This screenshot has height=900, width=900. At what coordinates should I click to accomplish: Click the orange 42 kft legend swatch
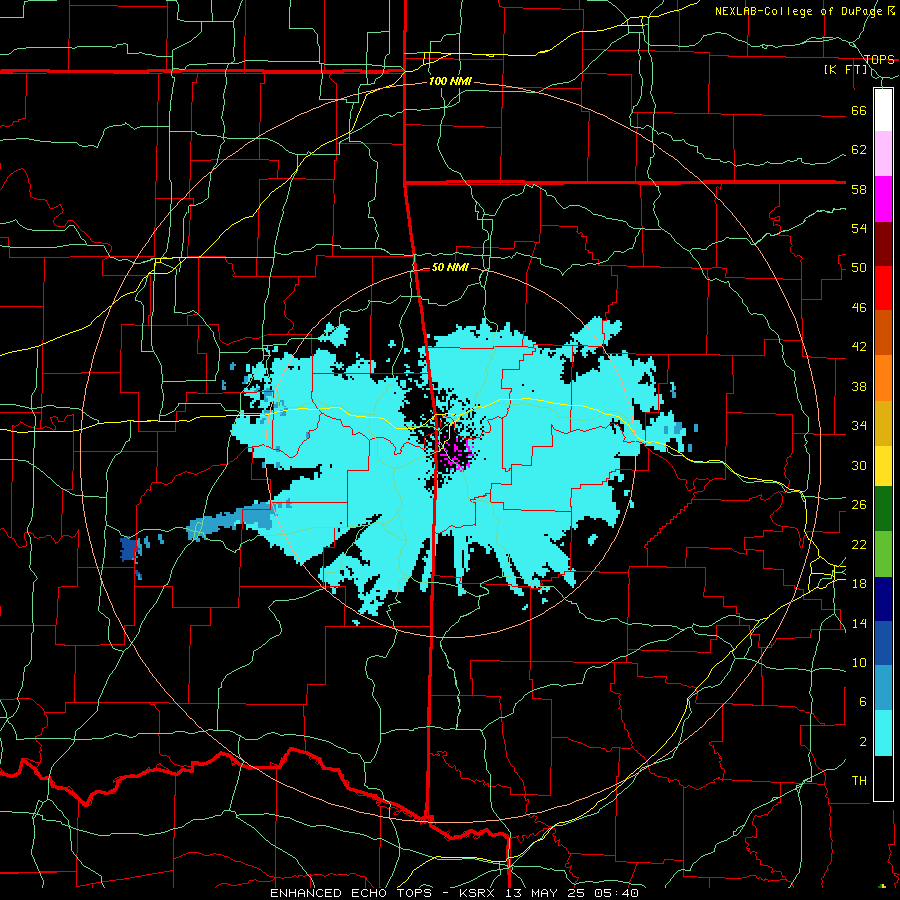pos(883,378)
